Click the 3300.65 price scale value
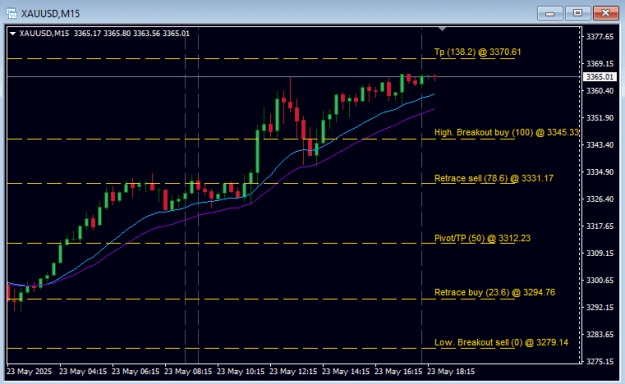The height and width of the screenshot is (384, 625). click(599, 280)
